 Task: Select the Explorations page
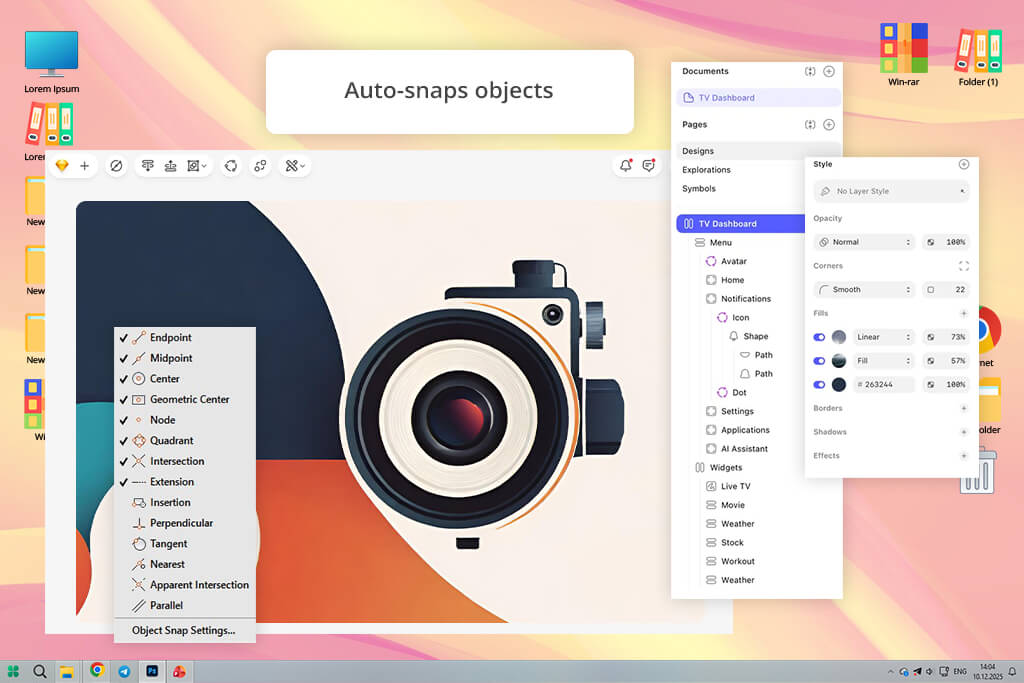pos(706,170)
